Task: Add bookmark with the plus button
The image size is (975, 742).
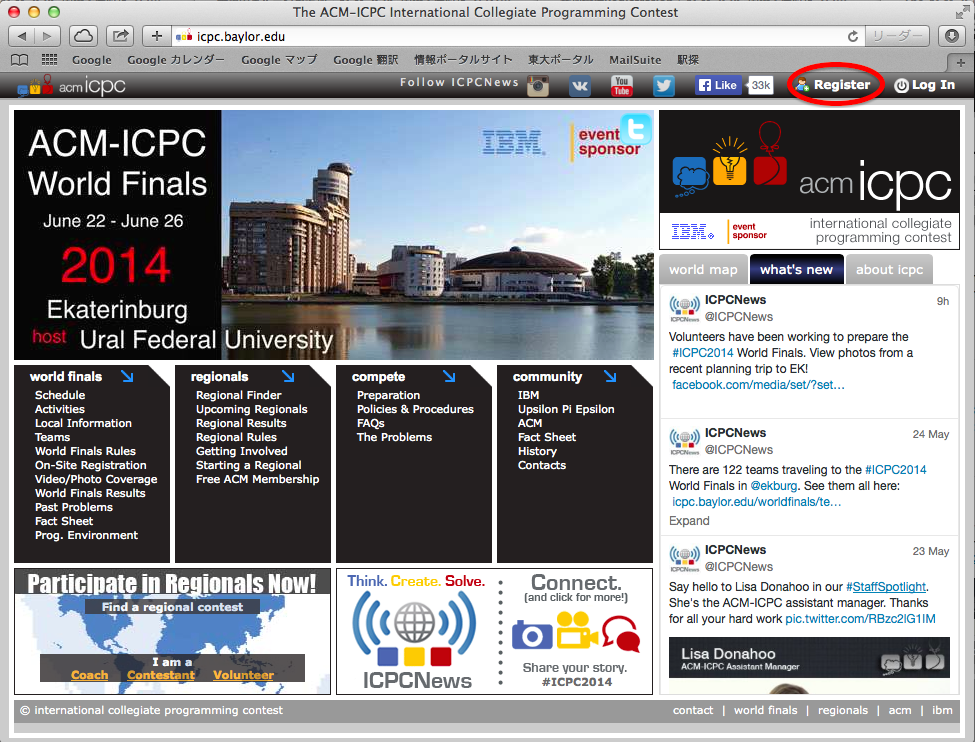Action: click(x=157, y=36)
